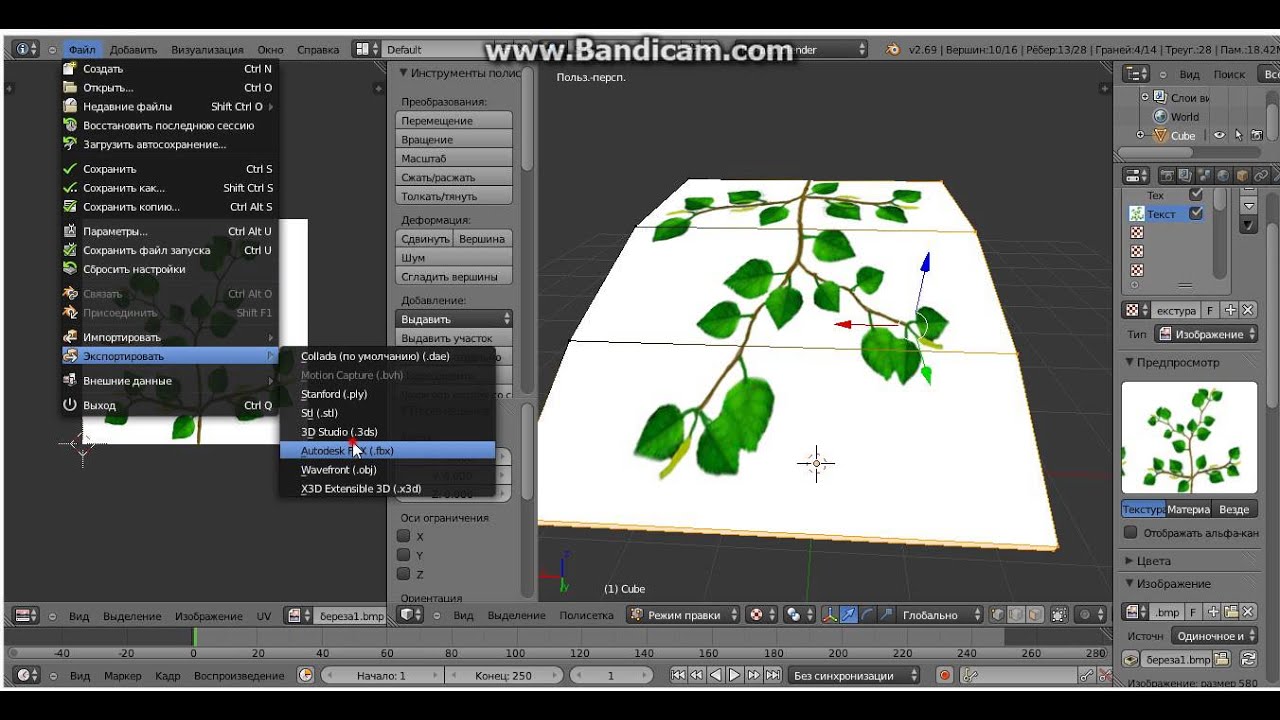The height and width of the screenshot is (720, 1280).
Task: Enable X axis constraint checkbox
Action: point(404,536)
